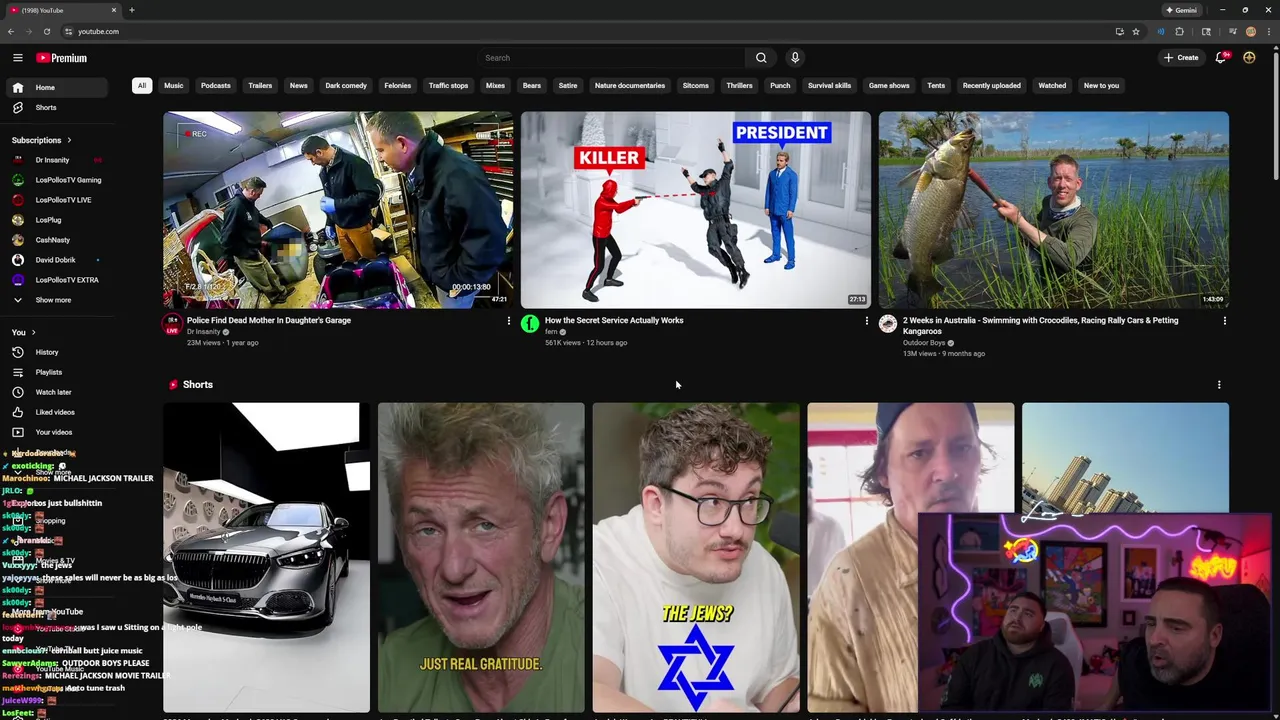Open LosPollosTV Gaming subscription
The width and height of the screenshot is (1280, 720).
click(x=58, y=180)
